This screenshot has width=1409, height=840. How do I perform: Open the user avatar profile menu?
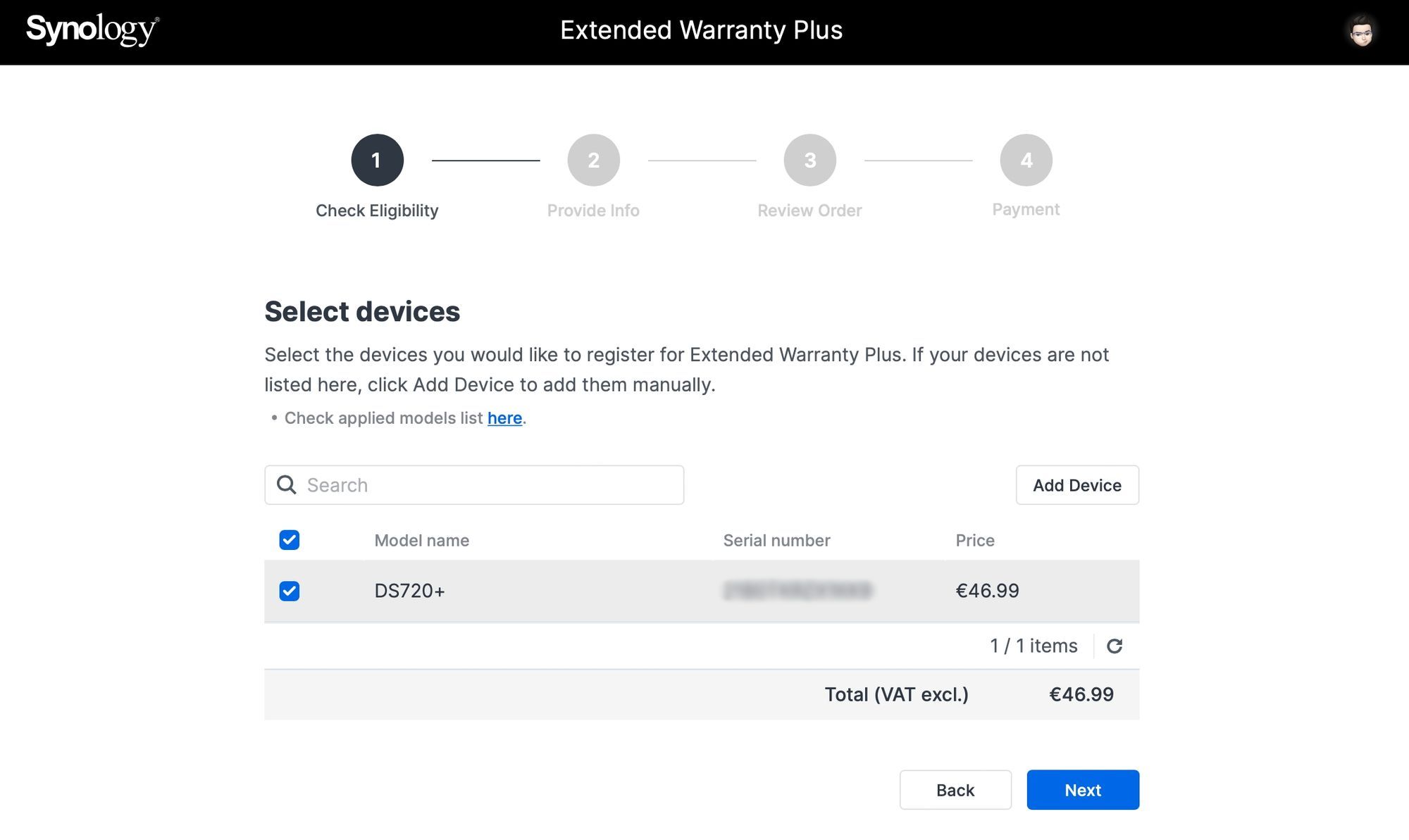coord(1361,31)
